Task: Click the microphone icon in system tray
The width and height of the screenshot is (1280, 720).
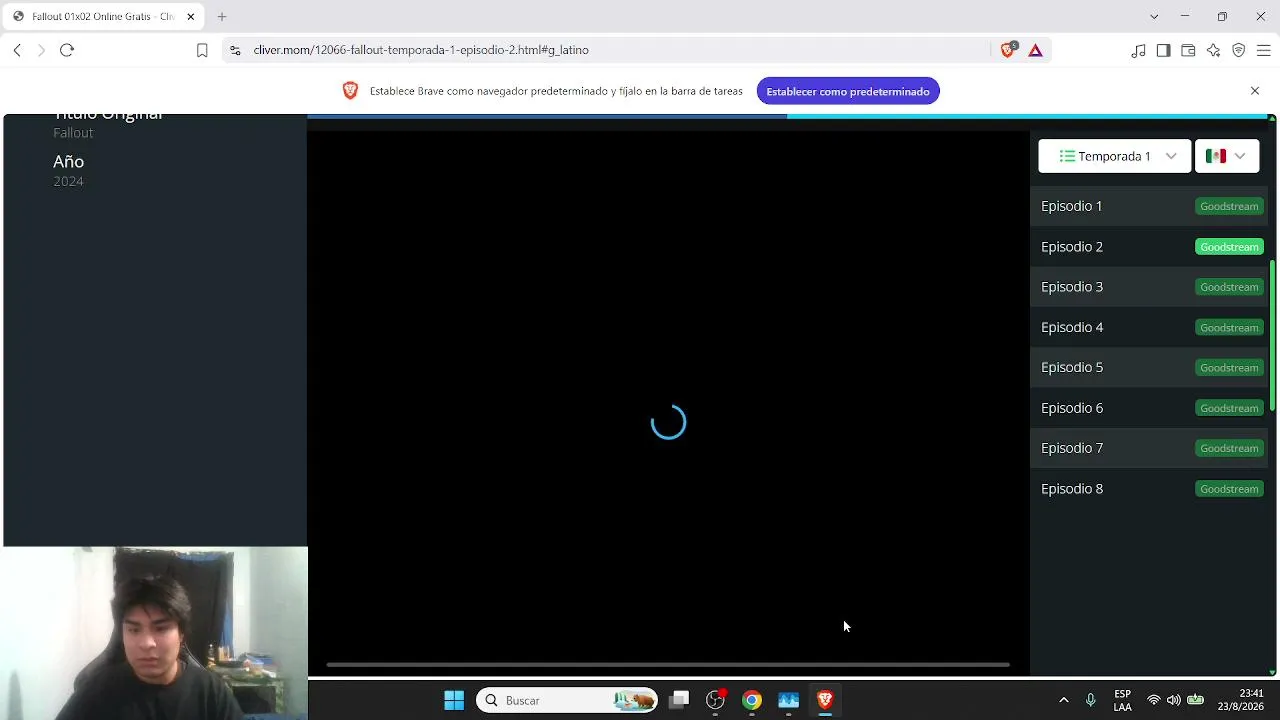Action: pyautogui.click(x=1091, y=700)
